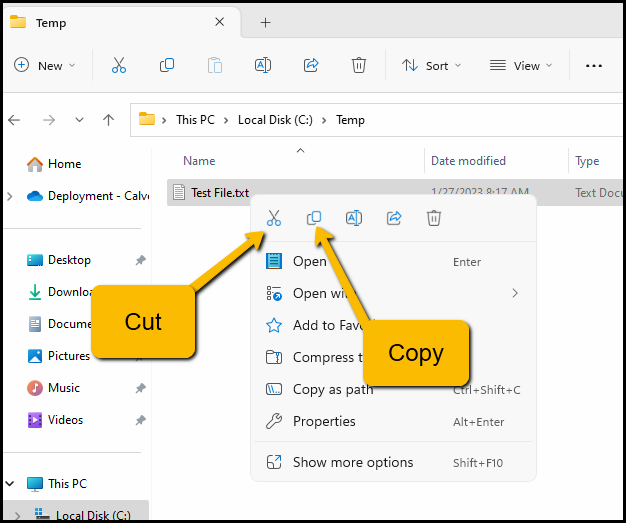Image resolution: width=626 pixels, height=523 pixels.
Task: Select Properties from the context menu
Action: (324, 421)
